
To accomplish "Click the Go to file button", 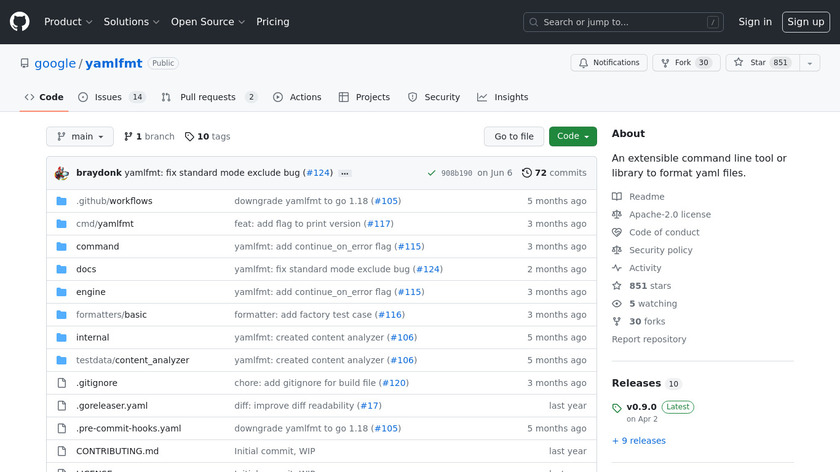I will (x=514, y=137).
